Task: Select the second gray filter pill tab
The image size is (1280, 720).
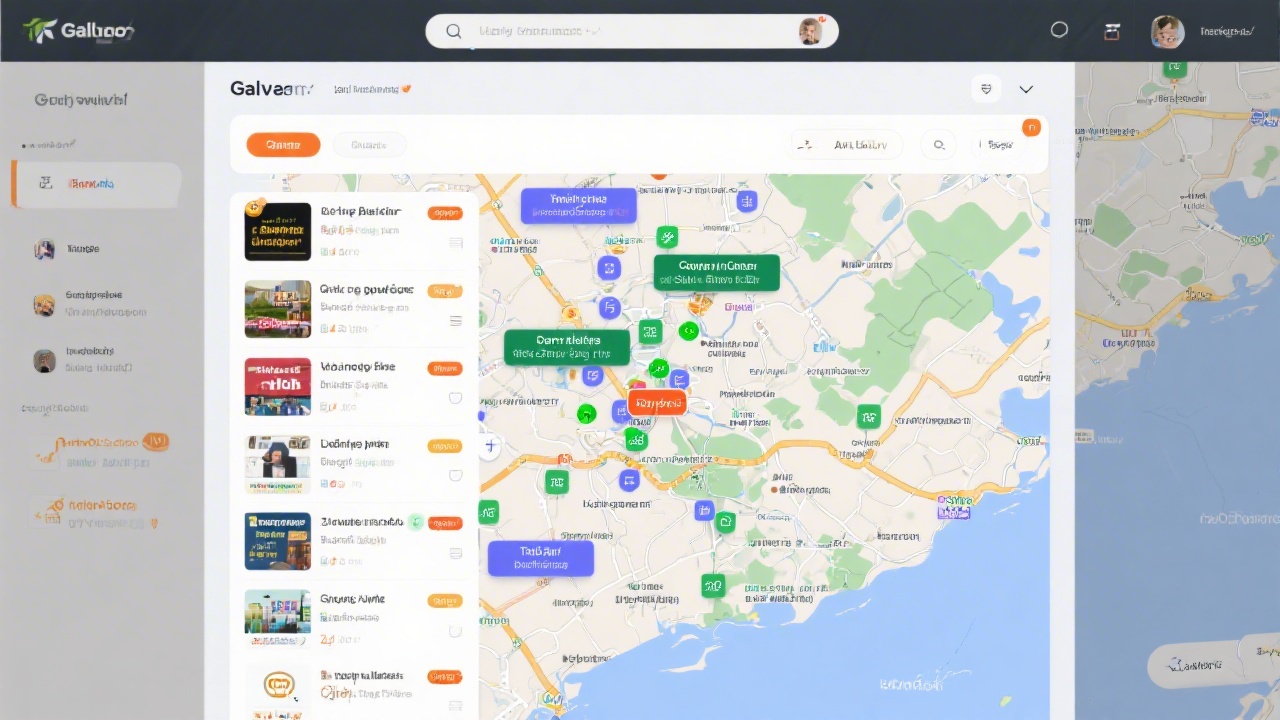Action: (x=369, y=144)
